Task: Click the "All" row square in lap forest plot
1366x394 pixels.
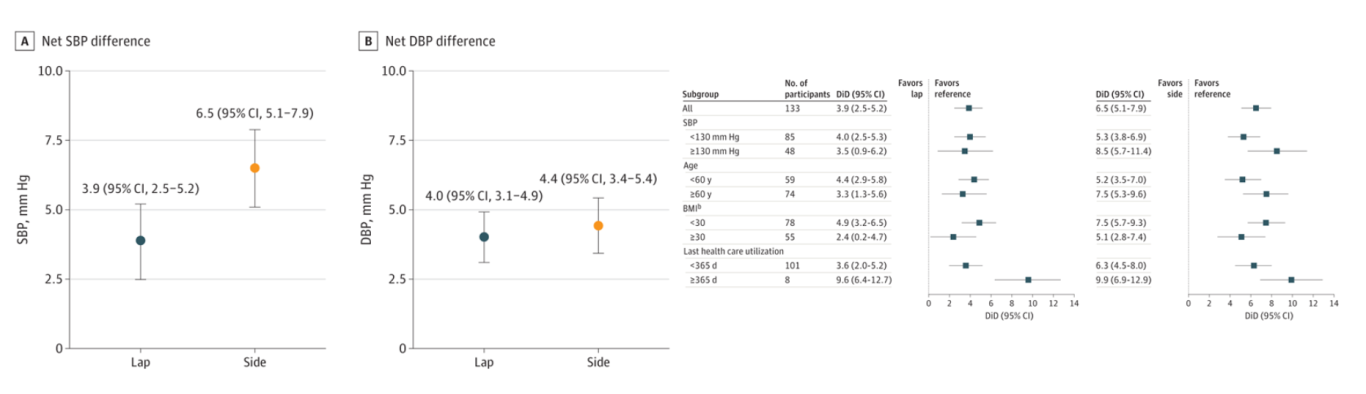Action: point(969,108)
